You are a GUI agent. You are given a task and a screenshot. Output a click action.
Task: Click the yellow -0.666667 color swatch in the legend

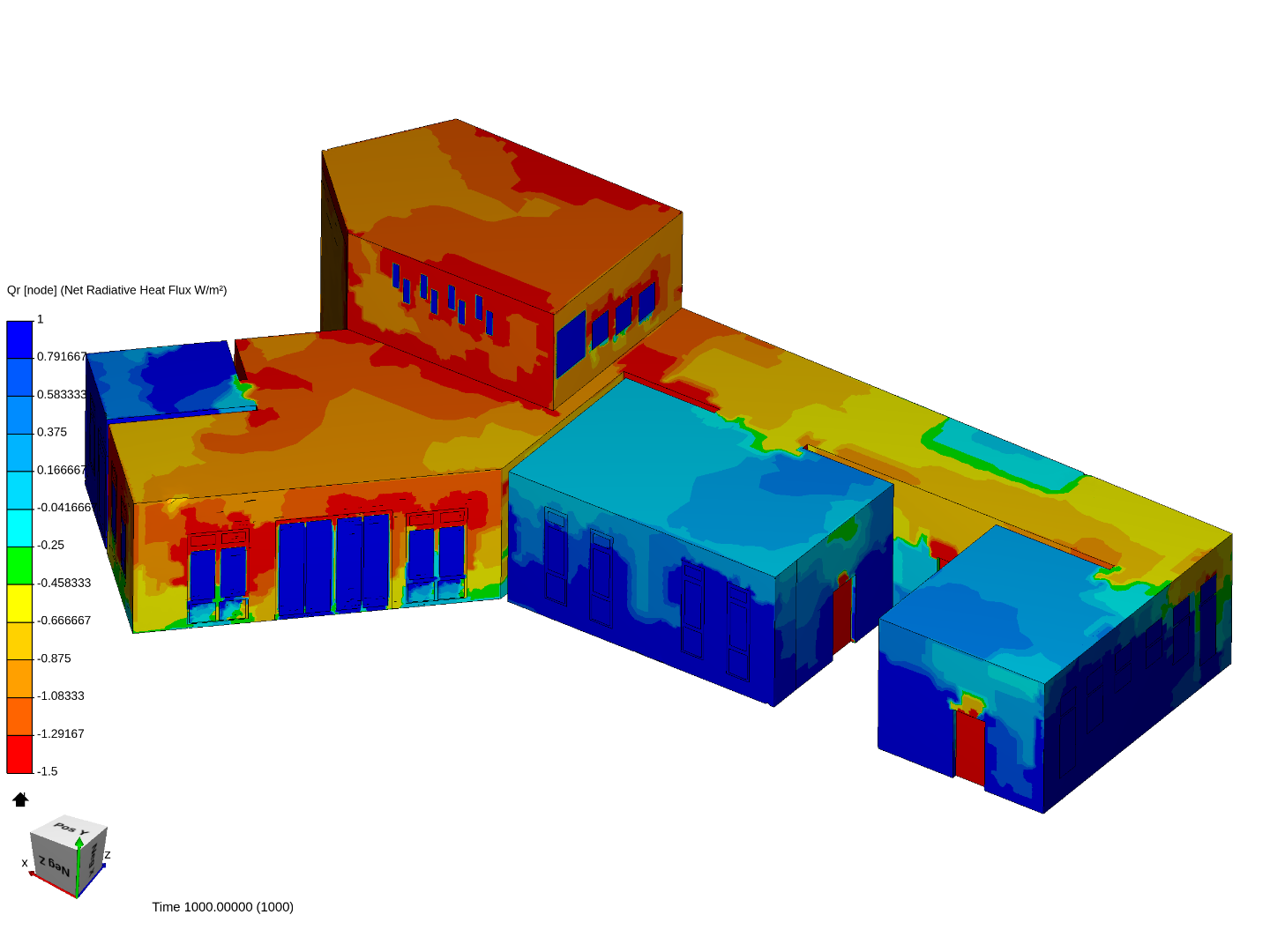point(19,604)
